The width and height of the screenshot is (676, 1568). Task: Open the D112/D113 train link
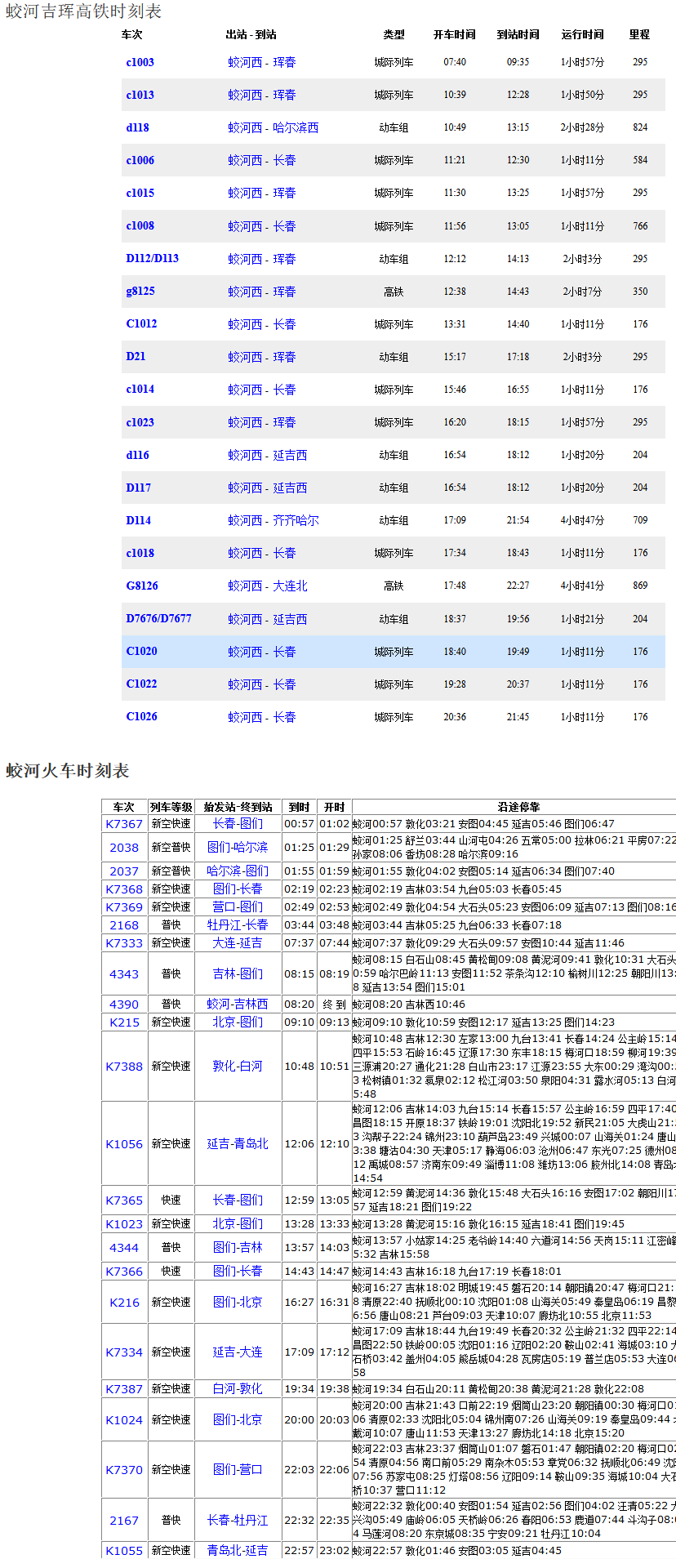pos(152,258)
